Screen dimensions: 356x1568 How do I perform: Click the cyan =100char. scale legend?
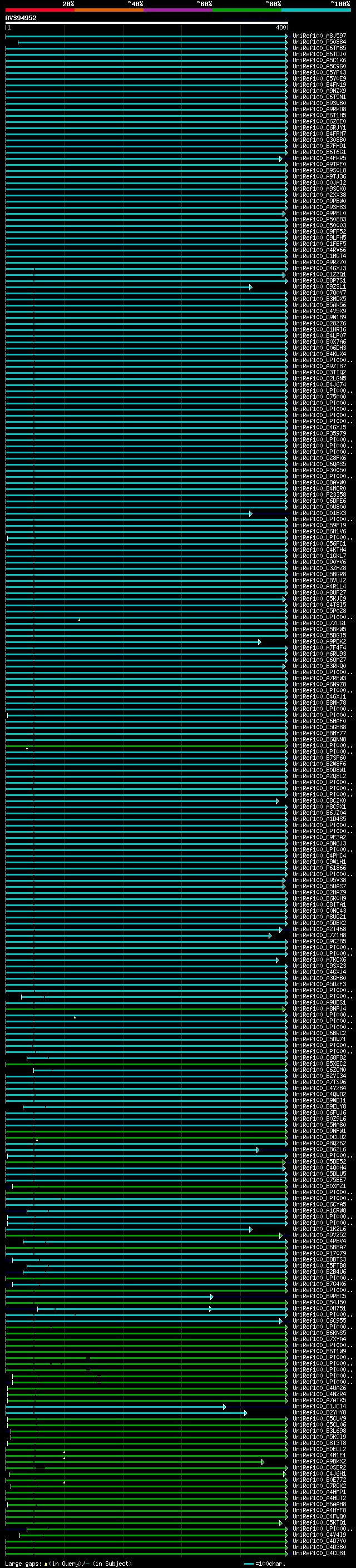pyautogui.click(x=264, y=1563)
